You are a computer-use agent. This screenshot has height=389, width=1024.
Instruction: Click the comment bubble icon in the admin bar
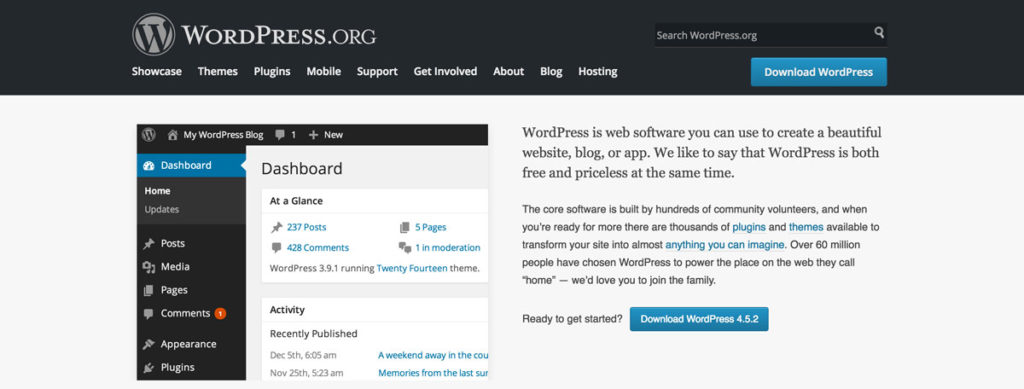click(280, 135)
